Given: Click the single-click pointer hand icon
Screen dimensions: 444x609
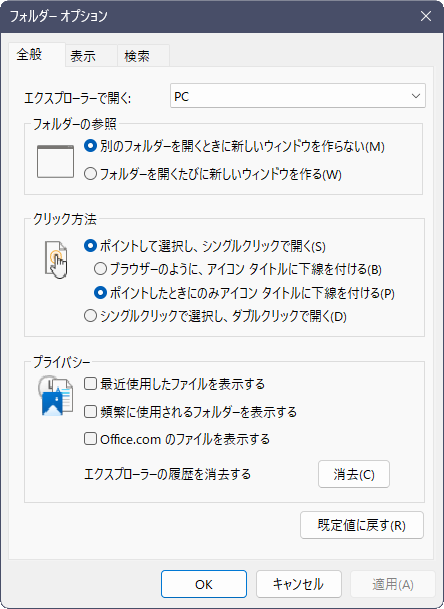Looking at the screenshot, I should 56,259.
